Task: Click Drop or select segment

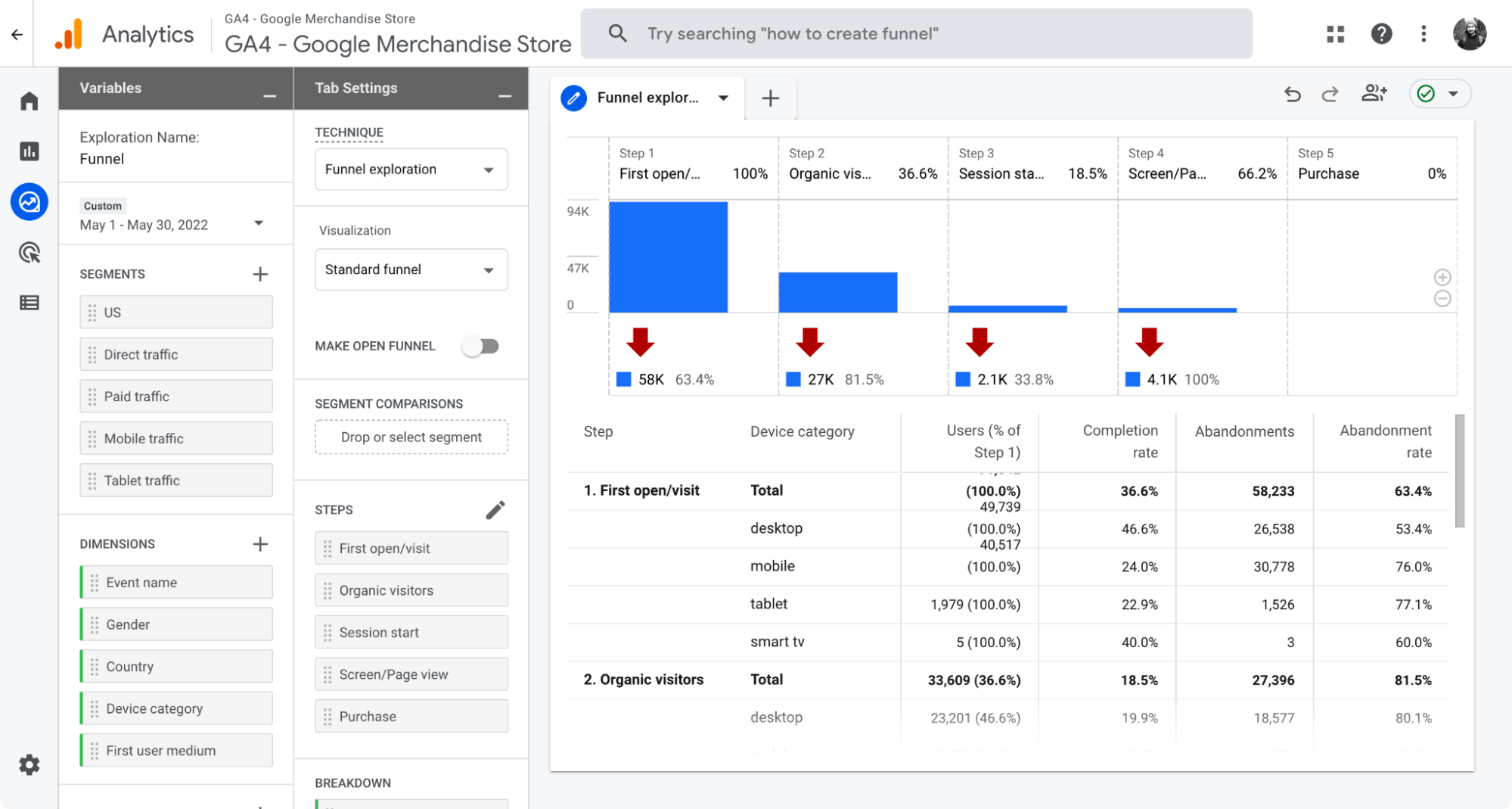Action: (x=411, y=437)
